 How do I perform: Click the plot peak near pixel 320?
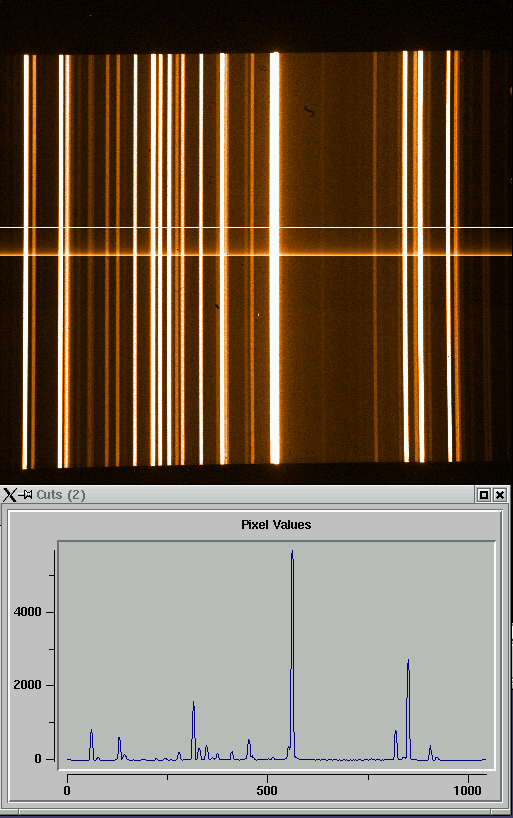pos(194,704)
